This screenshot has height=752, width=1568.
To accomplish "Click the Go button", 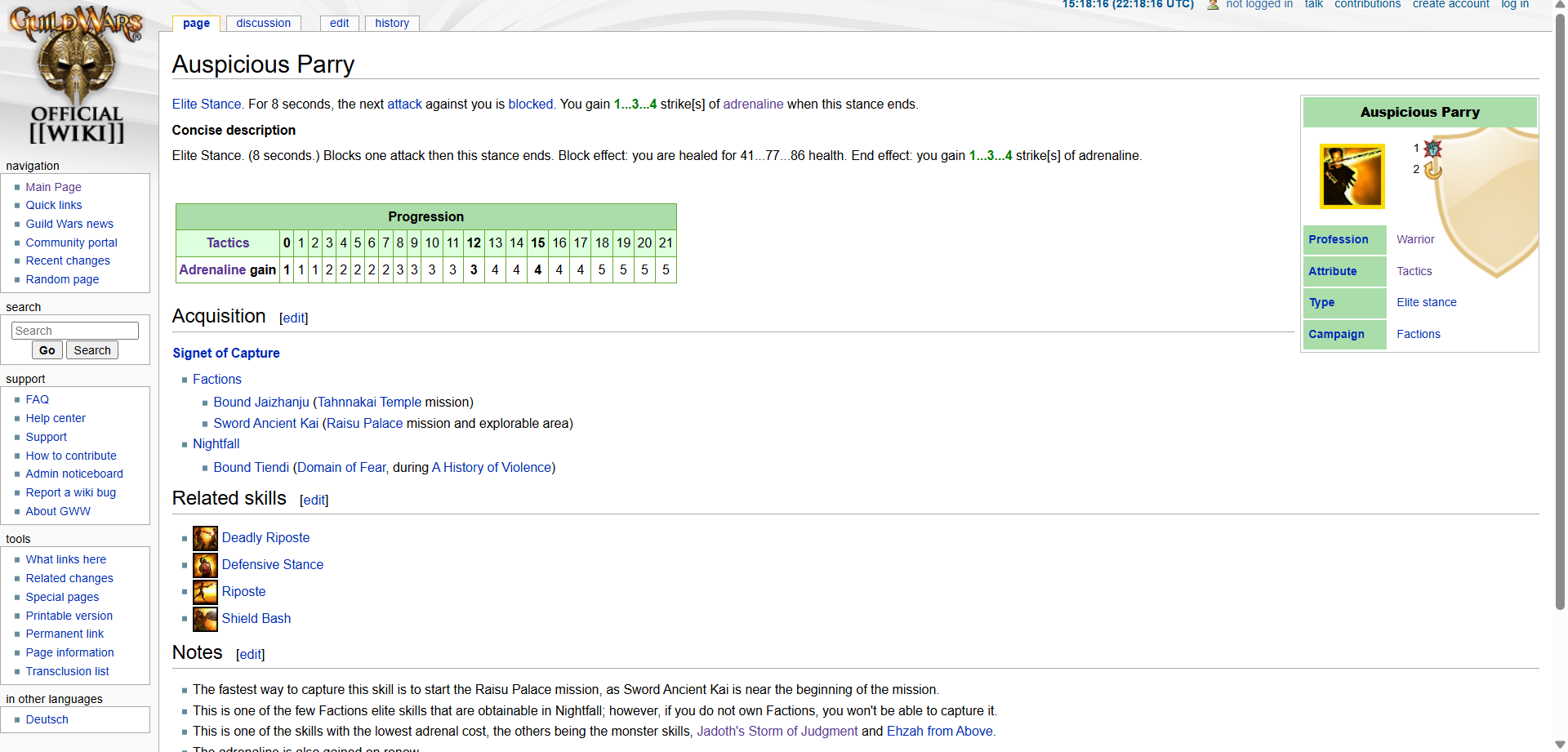I will click(x=47, y=350).
